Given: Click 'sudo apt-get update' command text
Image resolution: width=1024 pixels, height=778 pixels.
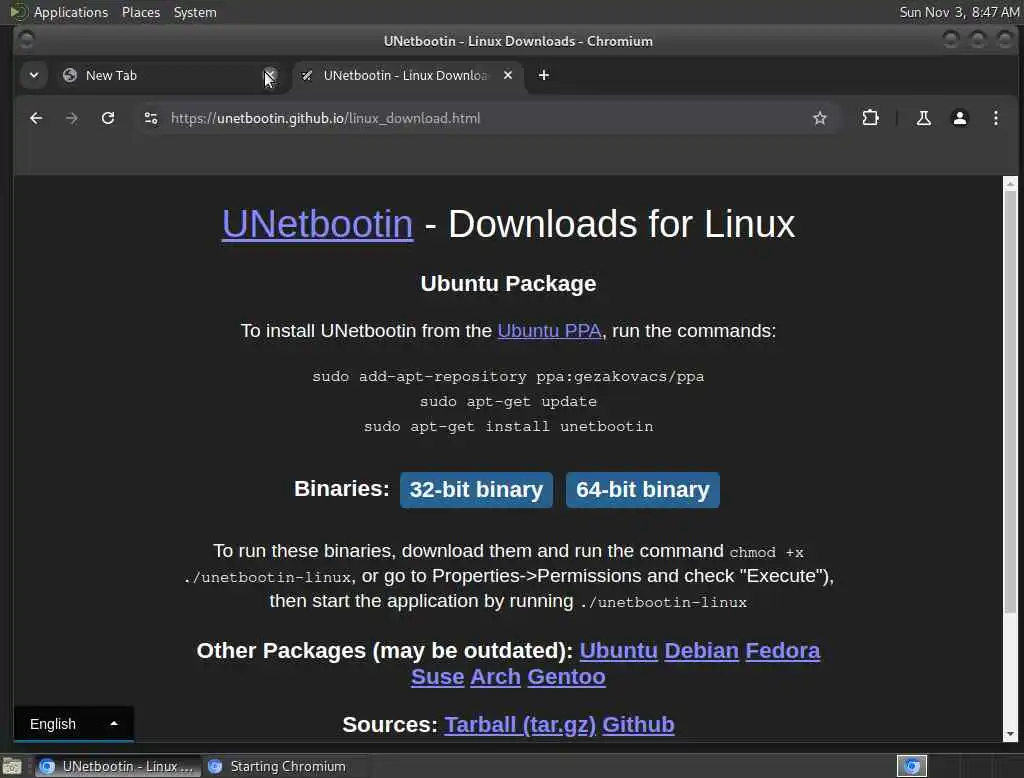Looking at the screenshot, I should [508, 401].
